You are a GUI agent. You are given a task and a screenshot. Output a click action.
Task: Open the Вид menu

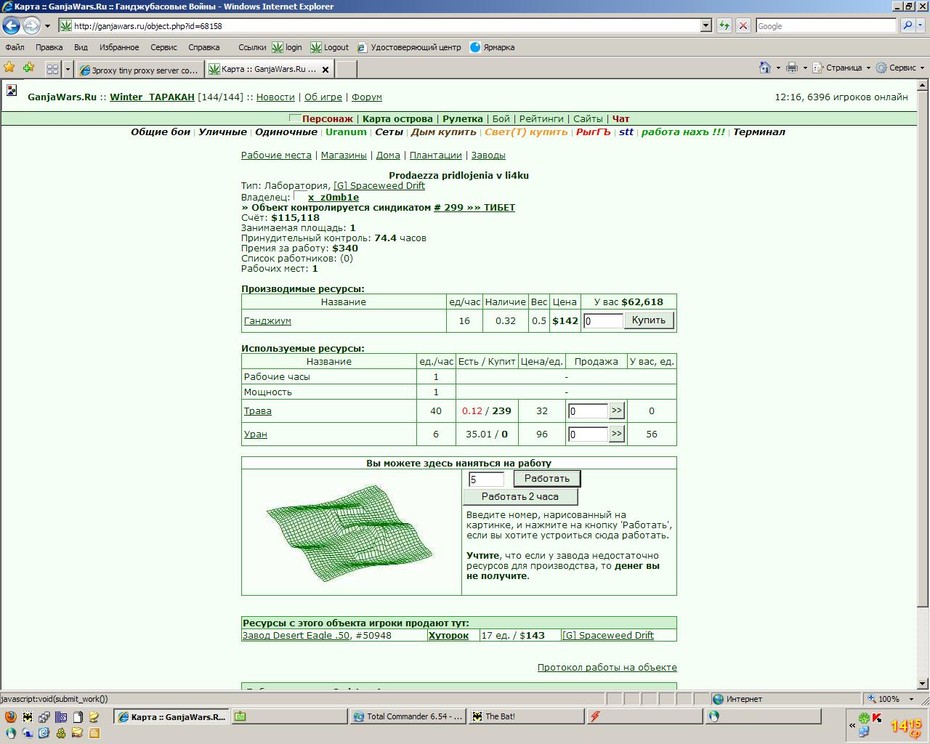pos(81,47)
